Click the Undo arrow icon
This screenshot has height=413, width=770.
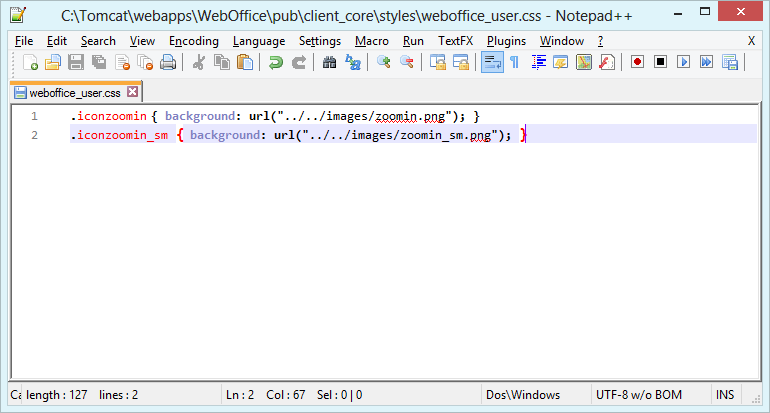point(275,62)
